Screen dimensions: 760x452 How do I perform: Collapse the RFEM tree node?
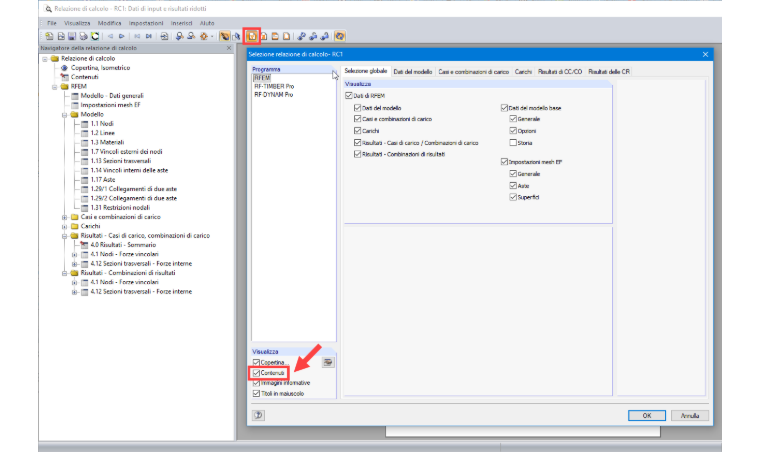click(x=54, y=87)
